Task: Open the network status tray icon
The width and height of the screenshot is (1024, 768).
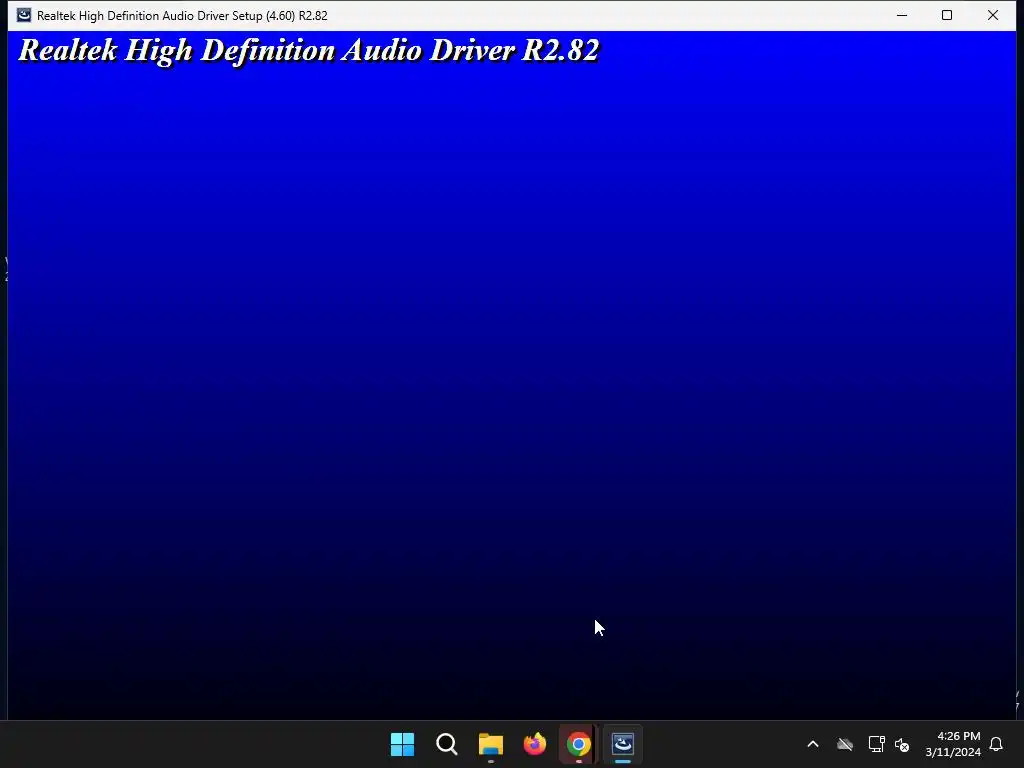Action: pyautogui.click(x=876, y=744)
